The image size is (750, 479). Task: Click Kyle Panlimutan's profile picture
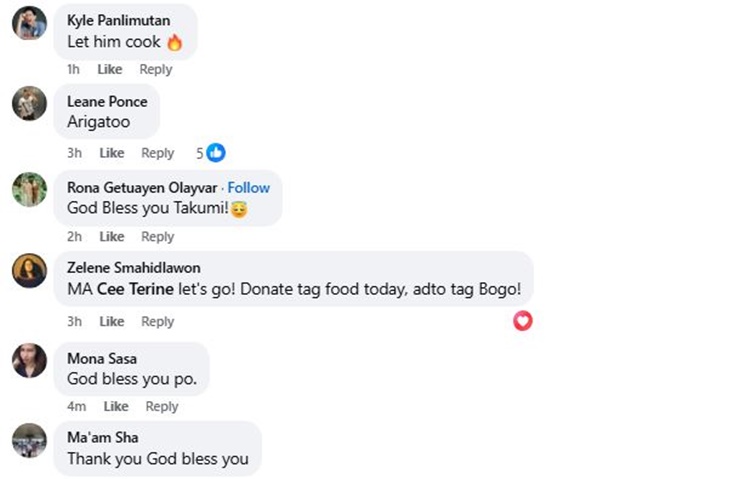(x=29, y=23)
